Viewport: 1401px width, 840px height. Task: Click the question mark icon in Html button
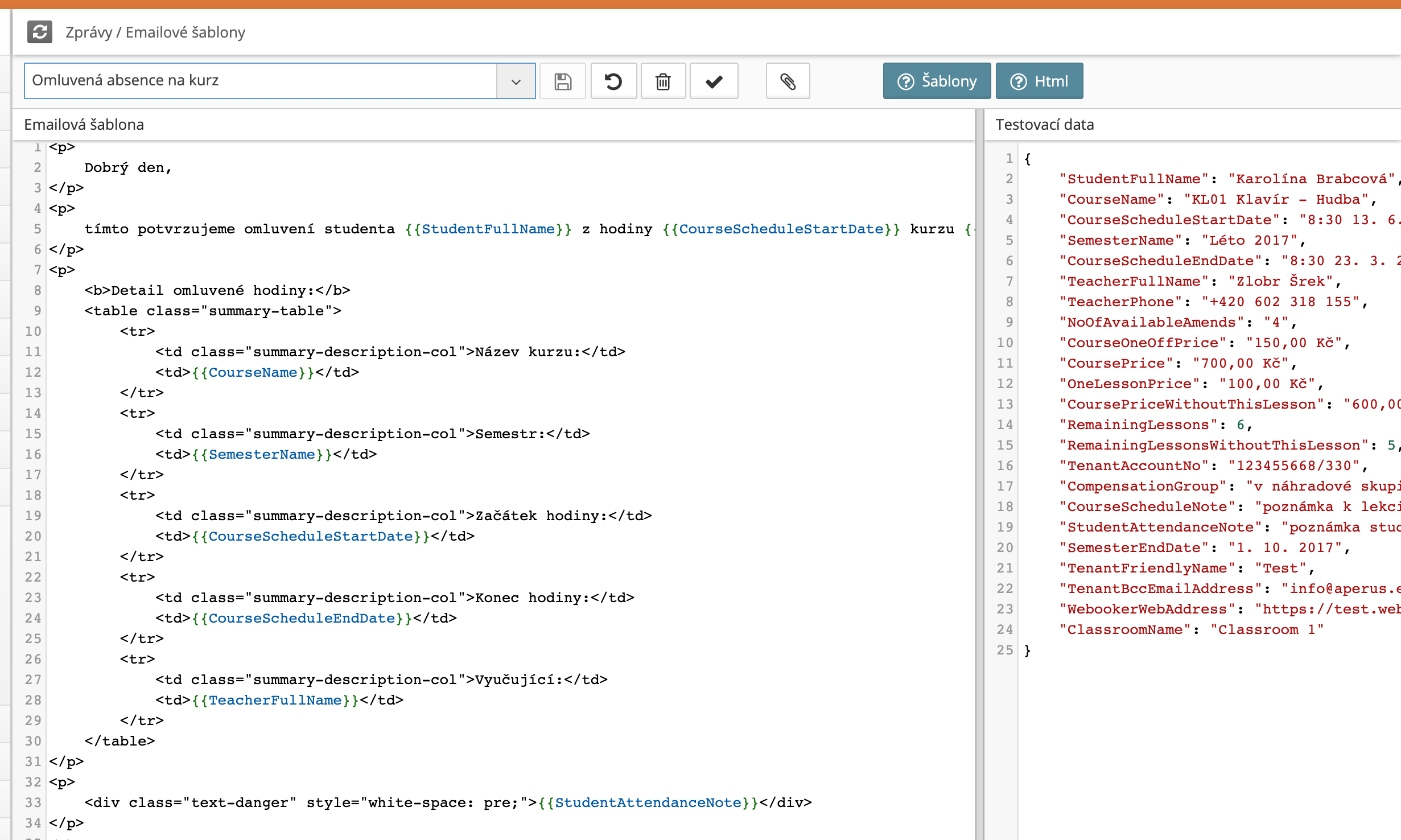coord(1018,81)
